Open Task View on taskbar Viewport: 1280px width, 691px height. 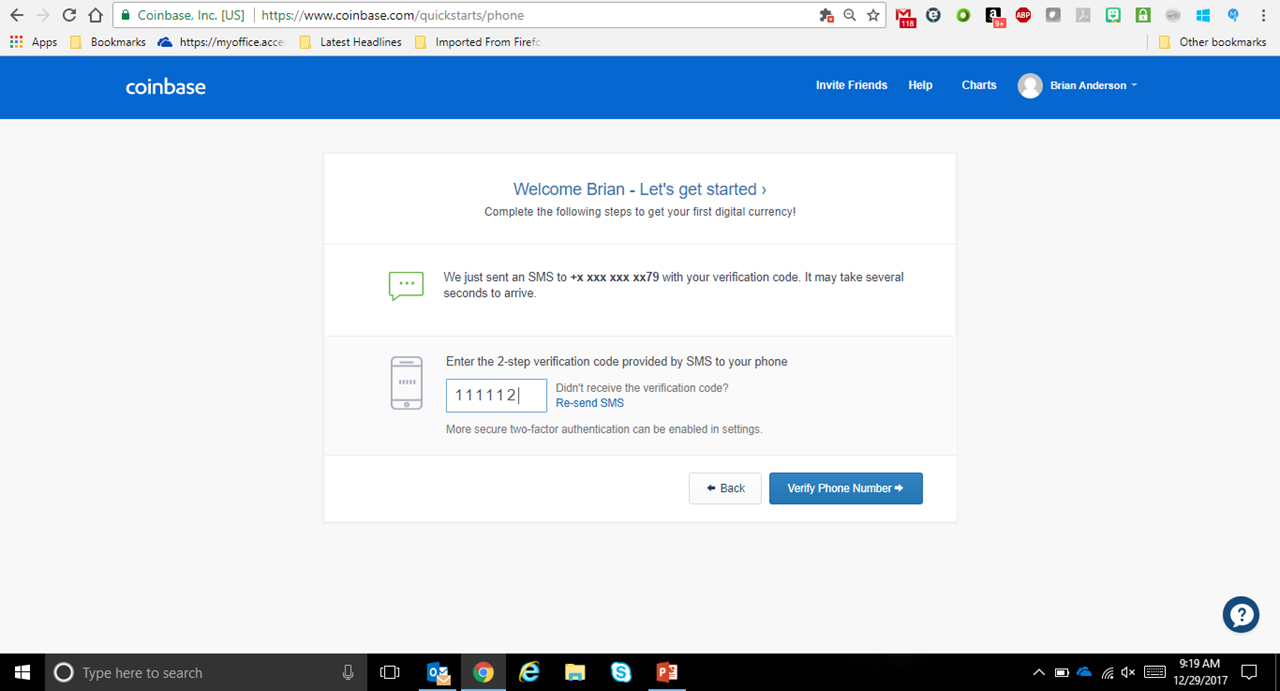click(x=391, y=672)
